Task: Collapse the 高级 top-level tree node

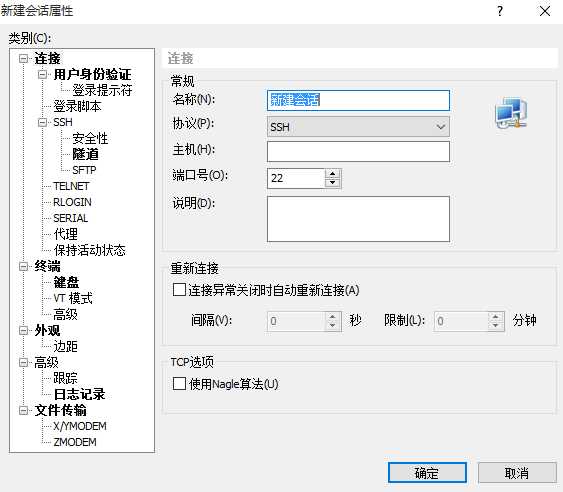Action: click(23, 362)
